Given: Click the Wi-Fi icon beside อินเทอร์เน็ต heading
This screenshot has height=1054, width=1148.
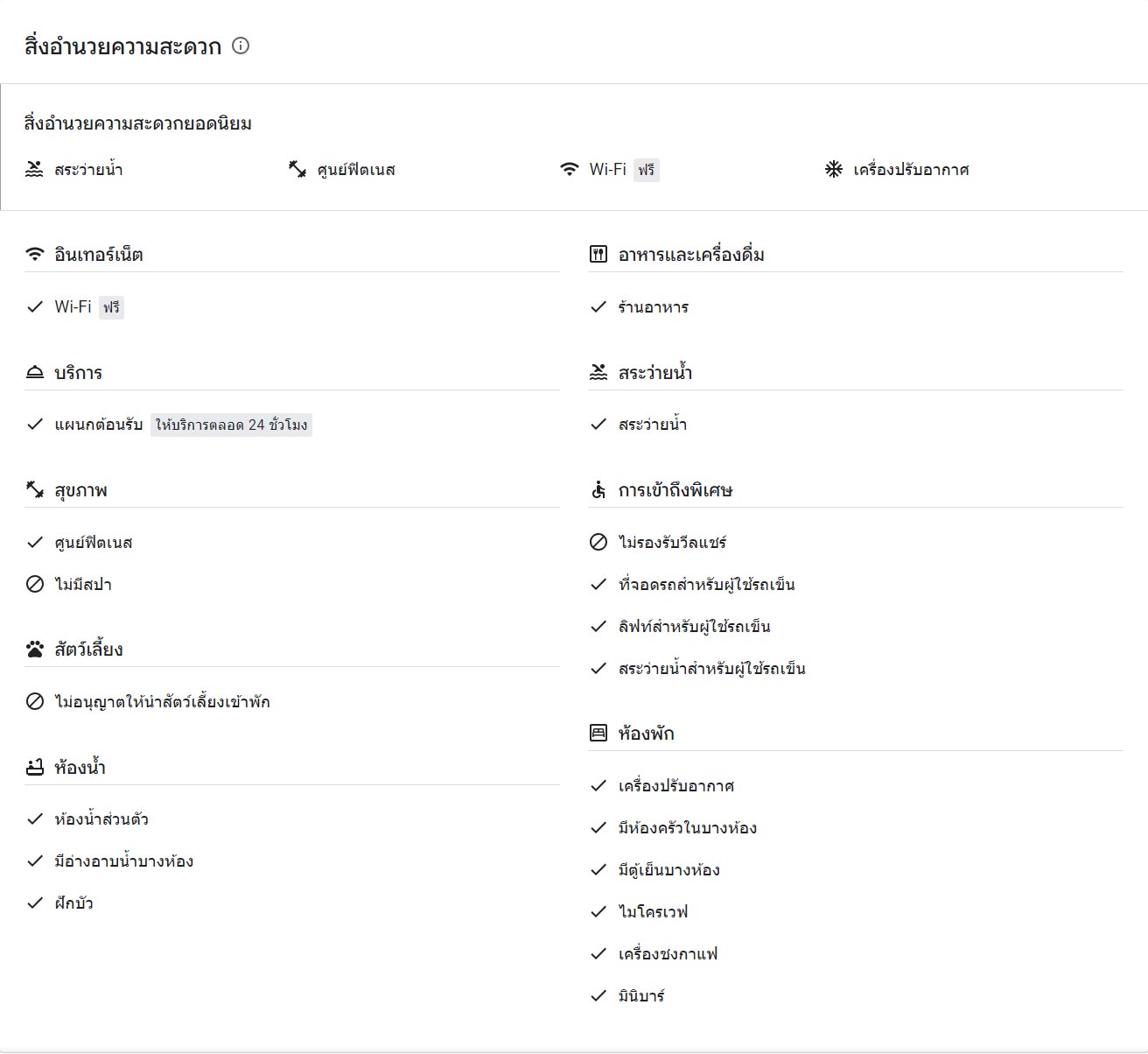Looking at the screenshot, I should click(x=35, y=255).
